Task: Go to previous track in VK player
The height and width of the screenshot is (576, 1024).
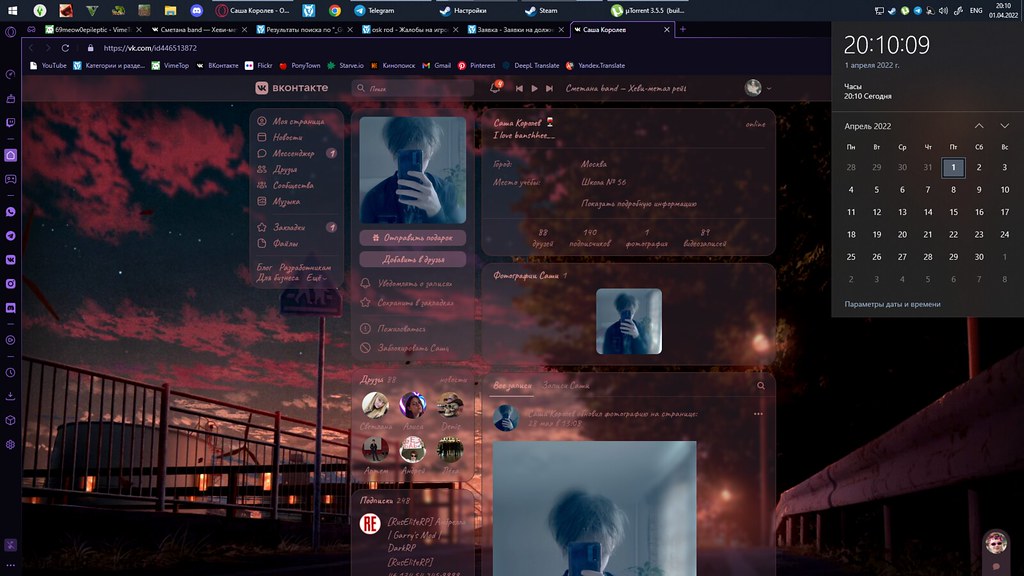Action: tap(520, 88)
